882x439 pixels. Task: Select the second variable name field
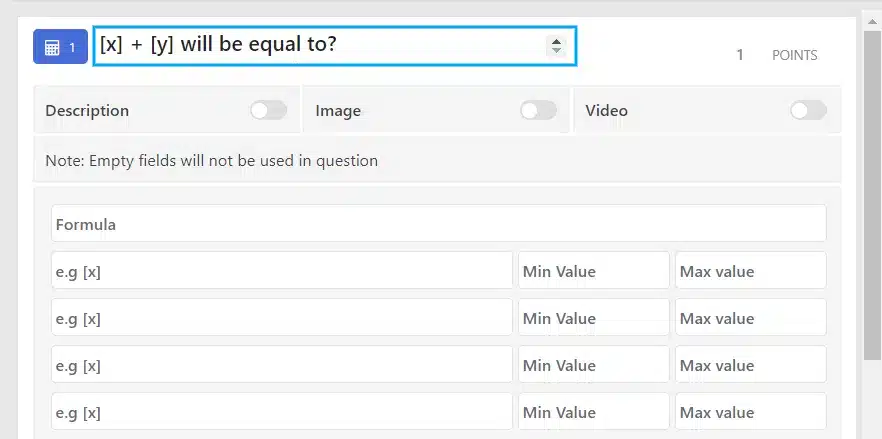(x=282, y=317)
